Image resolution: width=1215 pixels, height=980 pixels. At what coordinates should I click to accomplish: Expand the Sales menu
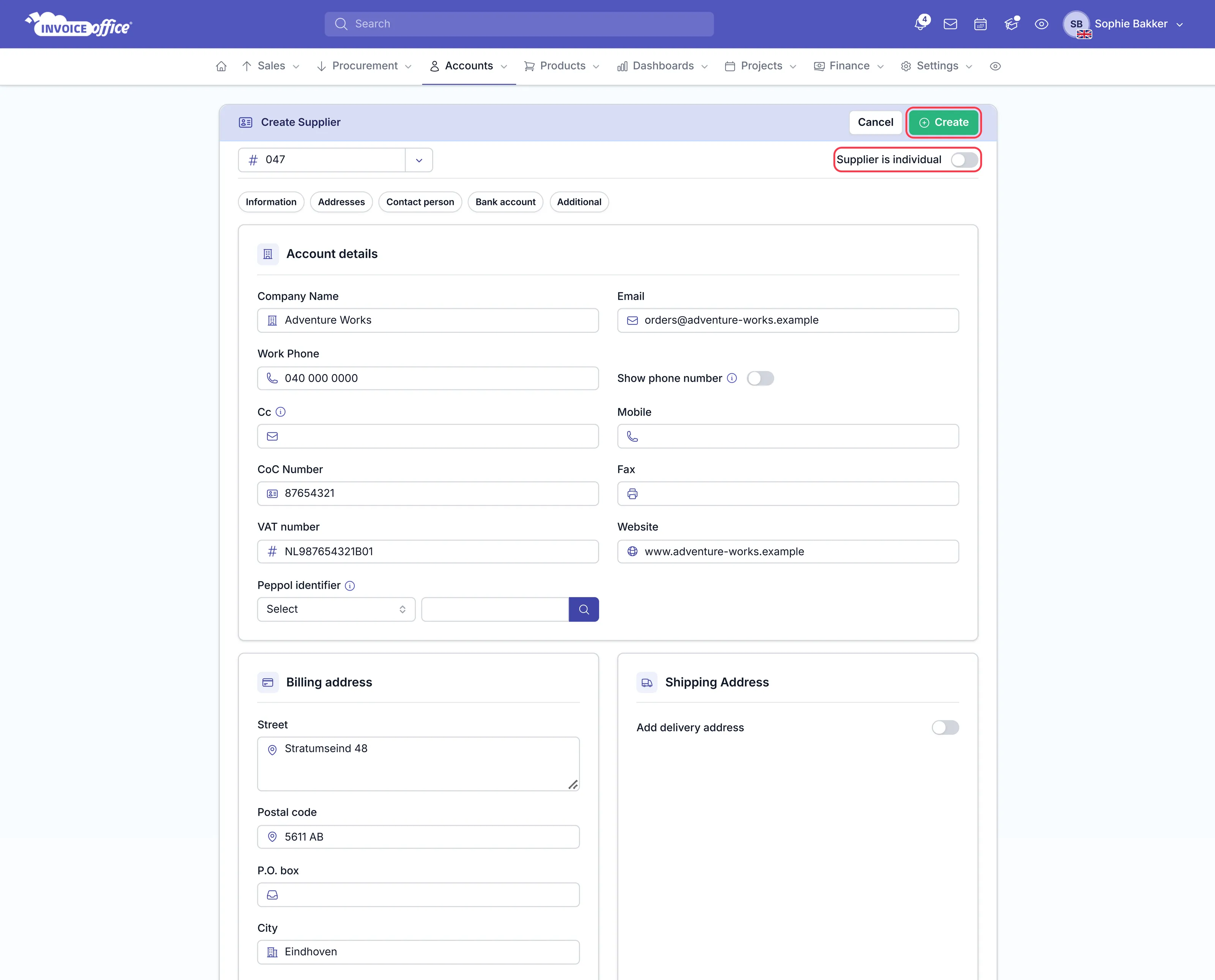270,66
